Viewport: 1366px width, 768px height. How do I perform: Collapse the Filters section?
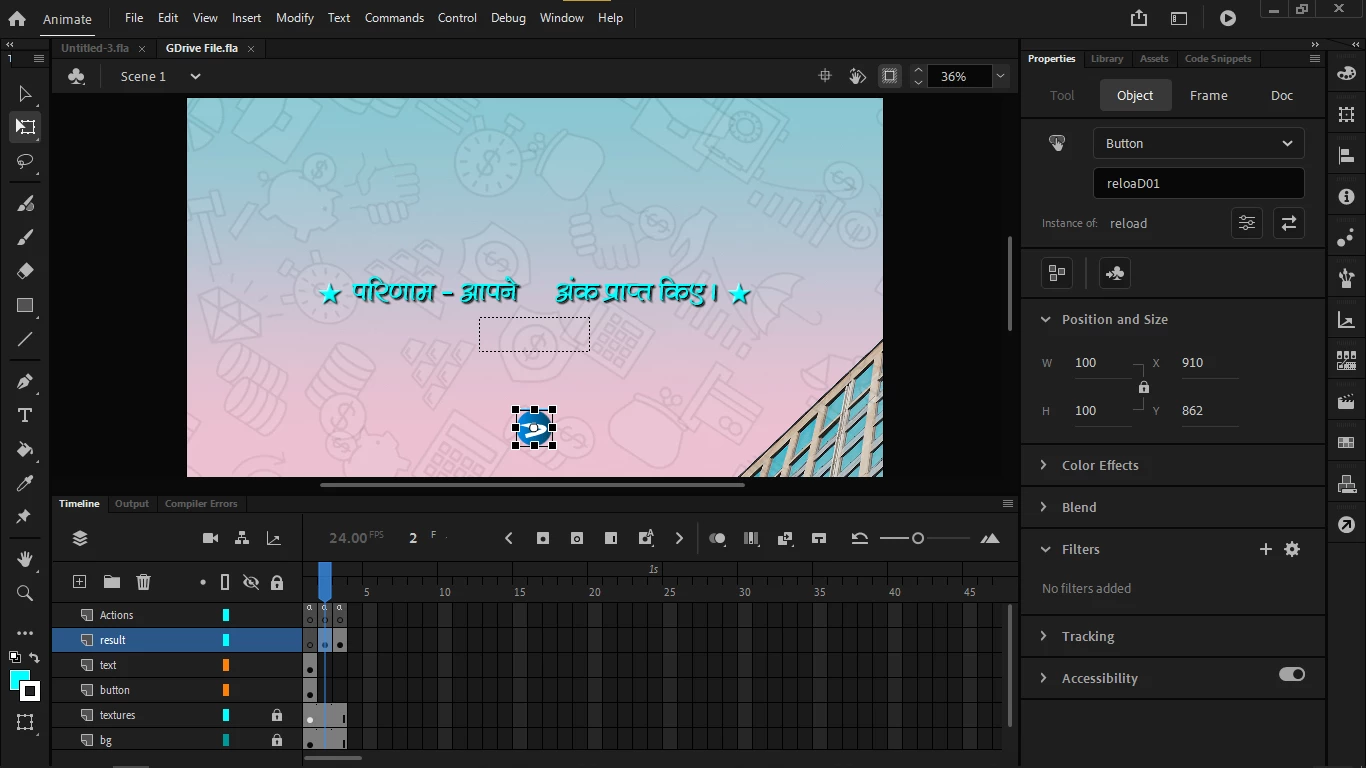[x=1045, y=549]
